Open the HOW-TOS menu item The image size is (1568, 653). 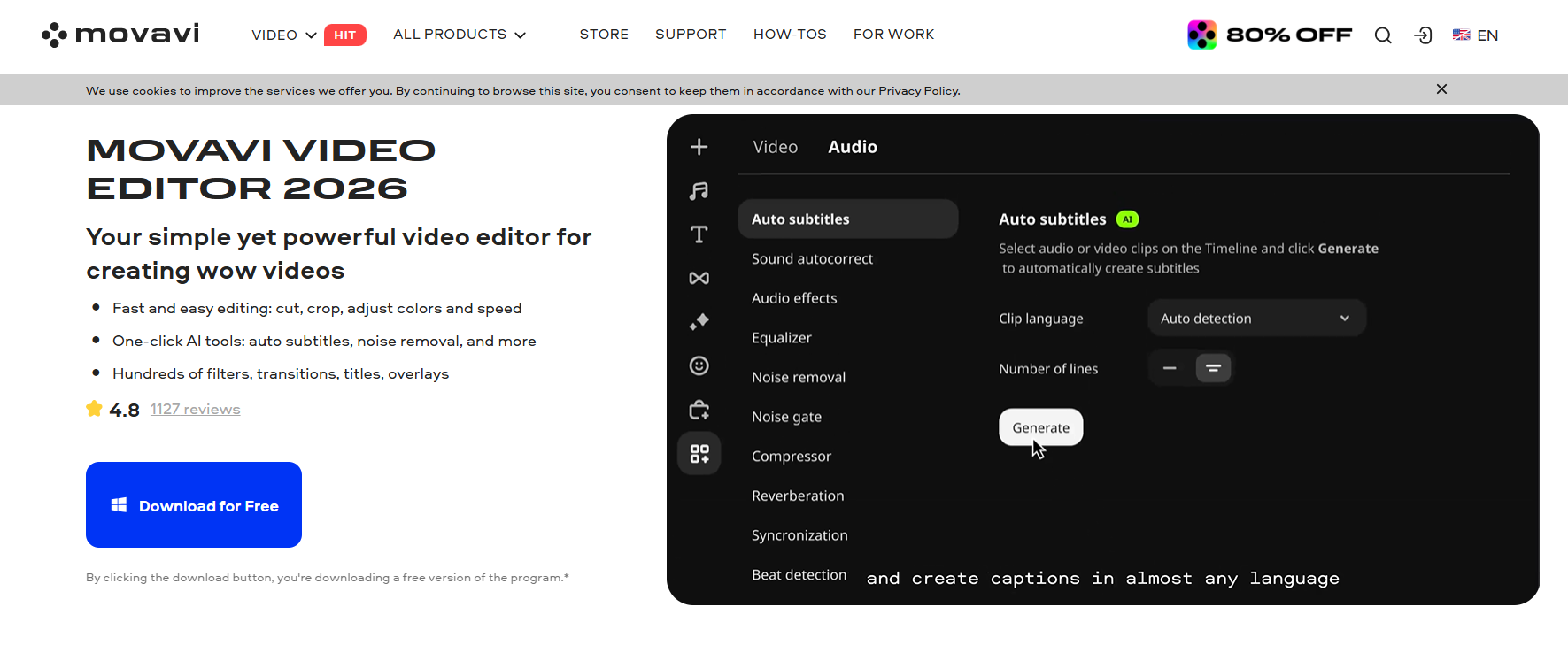(790, 35)
